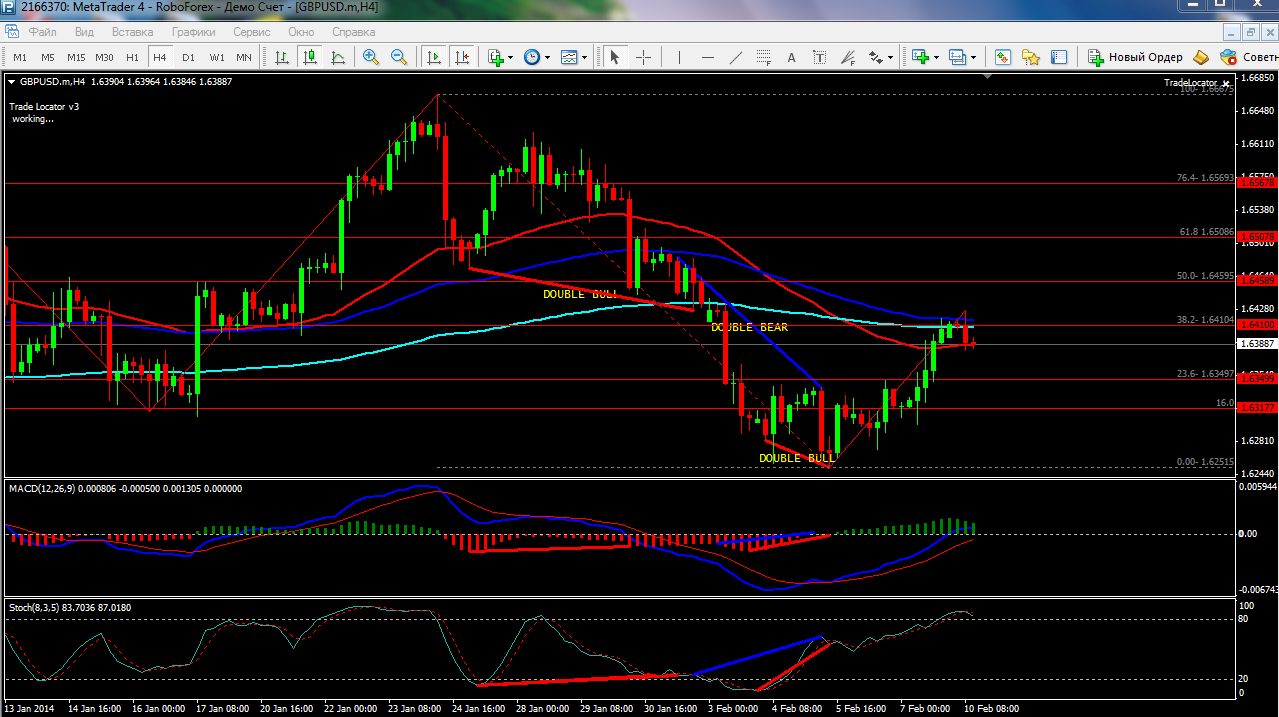The width and height of the screenshot is (1279, 717).
Task: Click the MetaTrader chart icon beside Файл
Action: click(11, 31)
